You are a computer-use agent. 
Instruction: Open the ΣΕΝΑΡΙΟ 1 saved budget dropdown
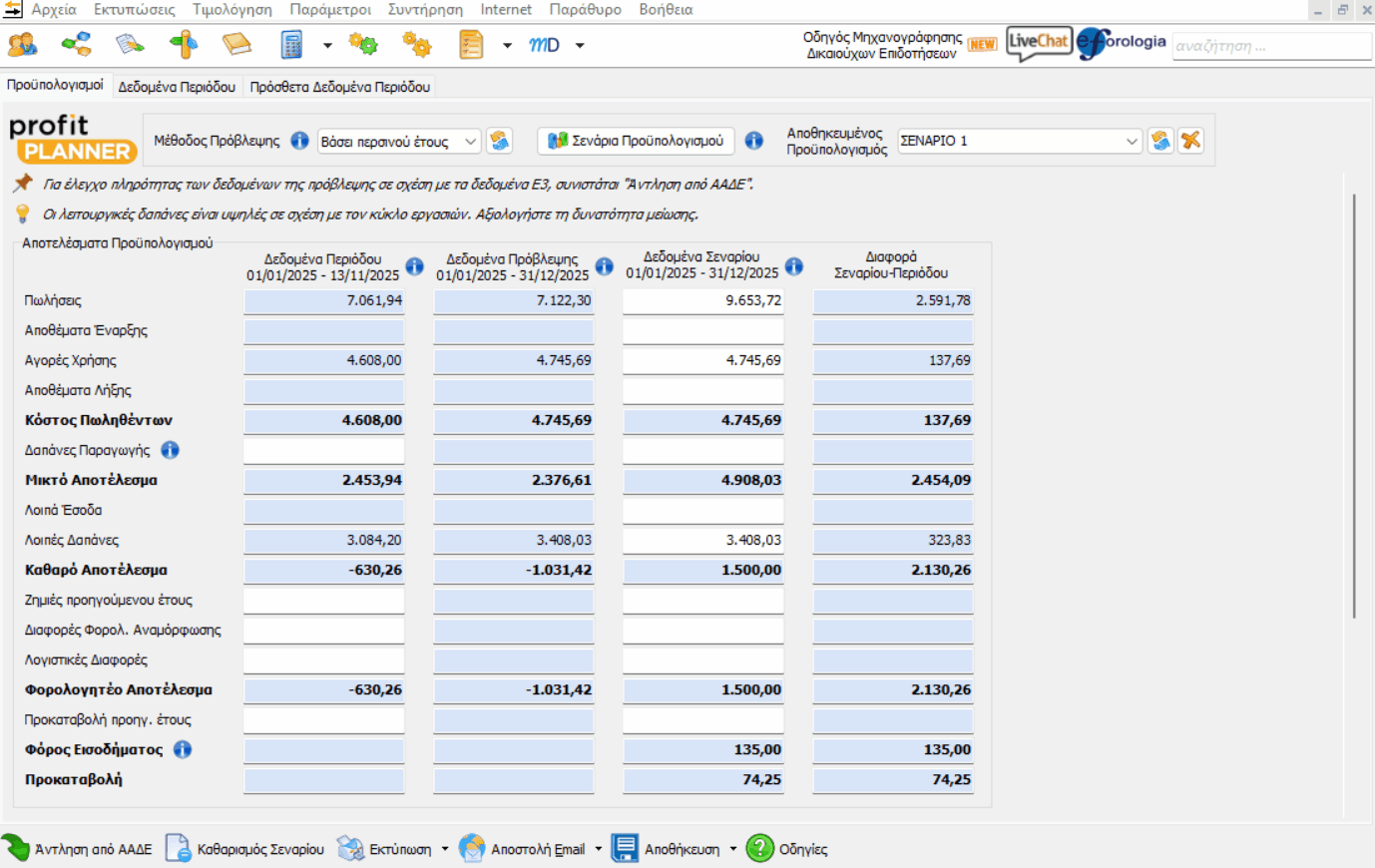1131,142
